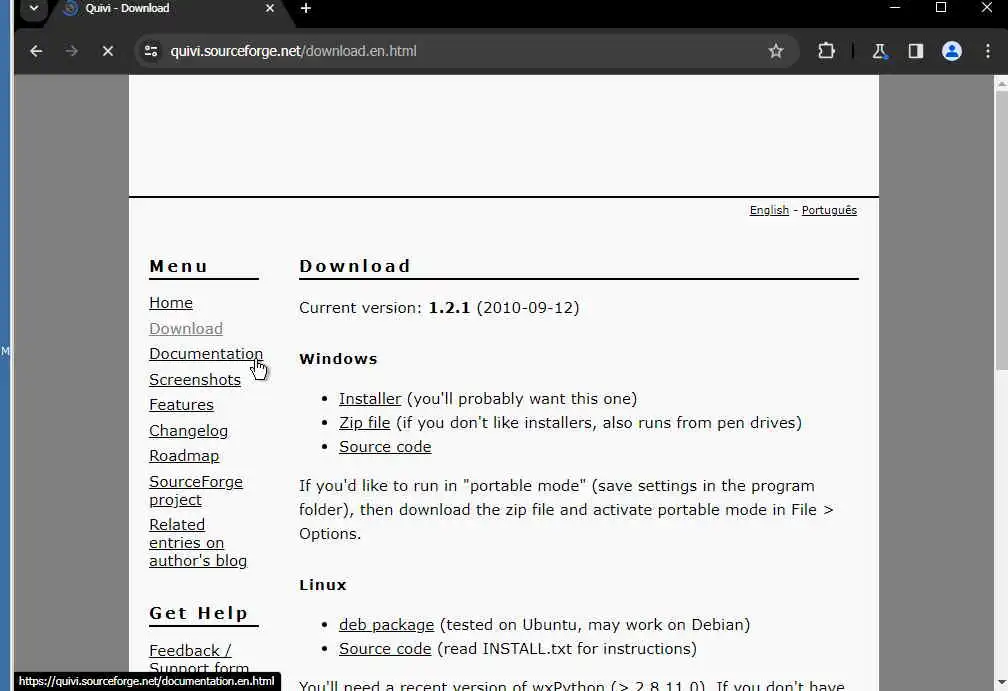This screenshot has width=1008, height=691.
Task: Open Chrome Labs flask icon
Action: click(x=879, y=51)
